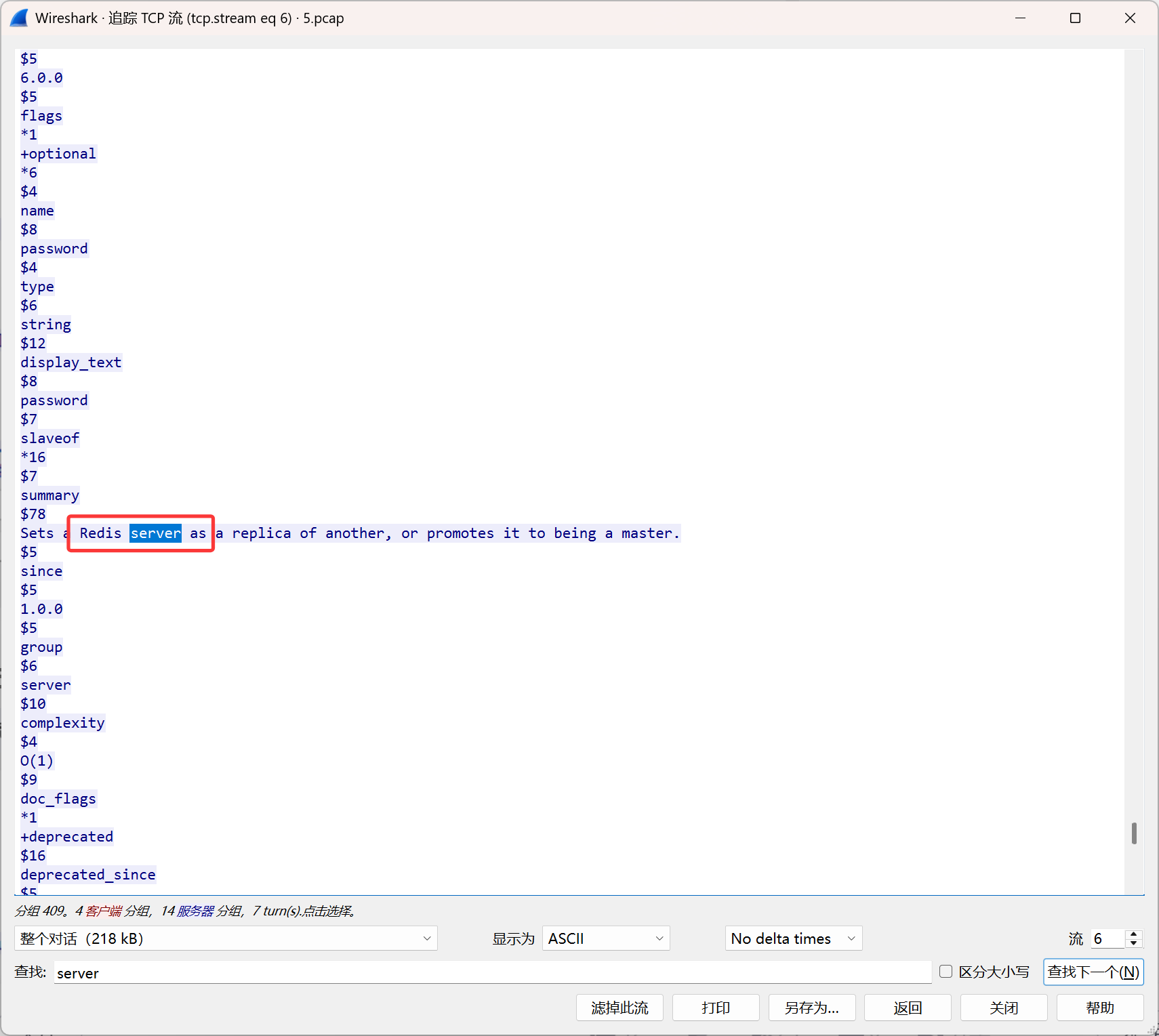Decrease the stream number with the down arrow
The width and height of the screenshot is (1159, 1036).
(x=1133, y=943)
